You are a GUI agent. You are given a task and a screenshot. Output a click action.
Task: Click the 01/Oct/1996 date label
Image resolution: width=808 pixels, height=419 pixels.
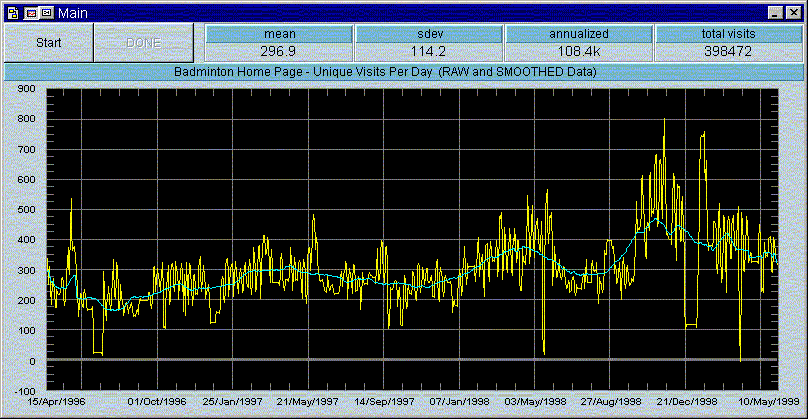coord(157,401)
